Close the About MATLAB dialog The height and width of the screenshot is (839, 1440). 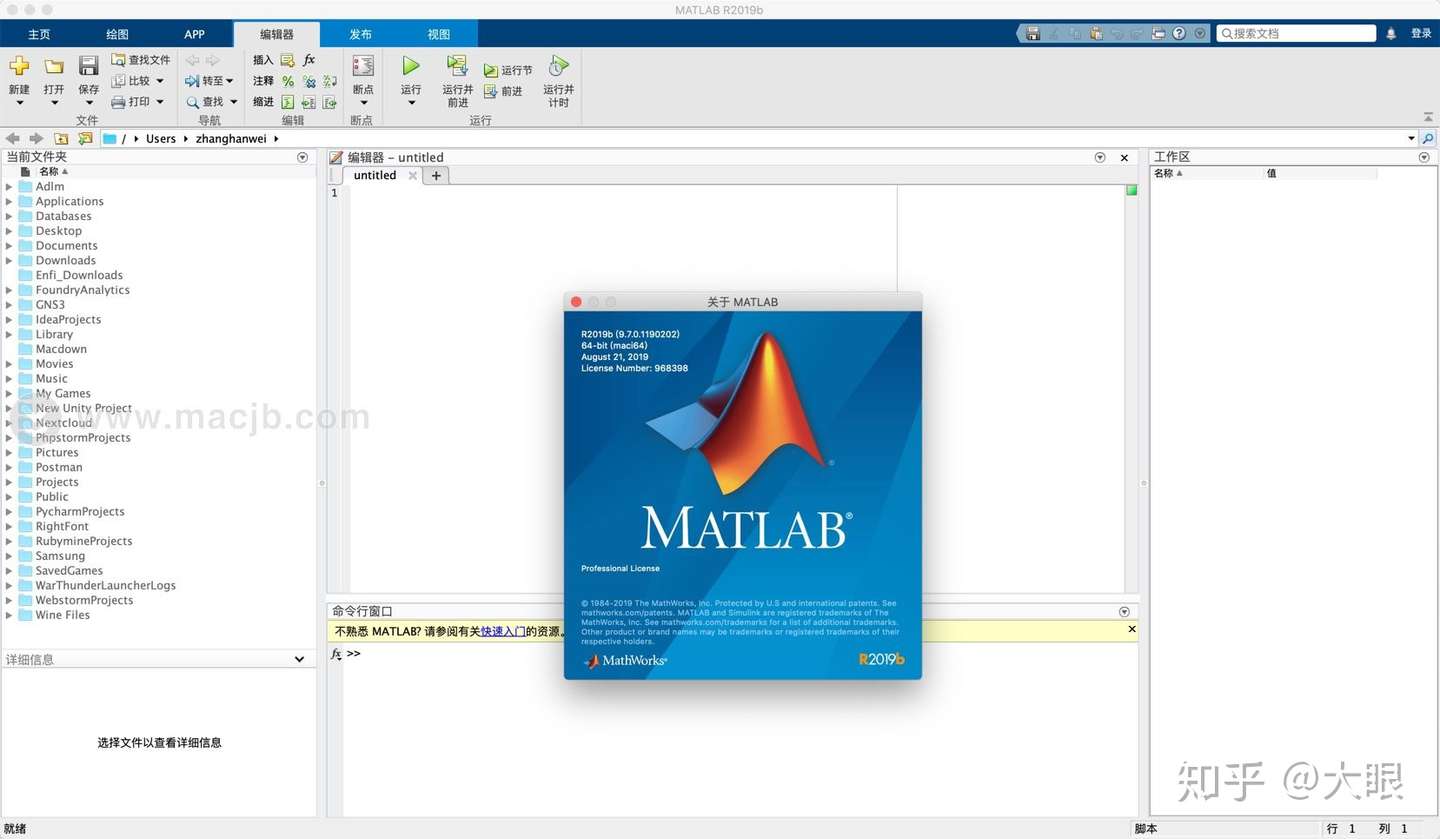[x=576, y=302]
